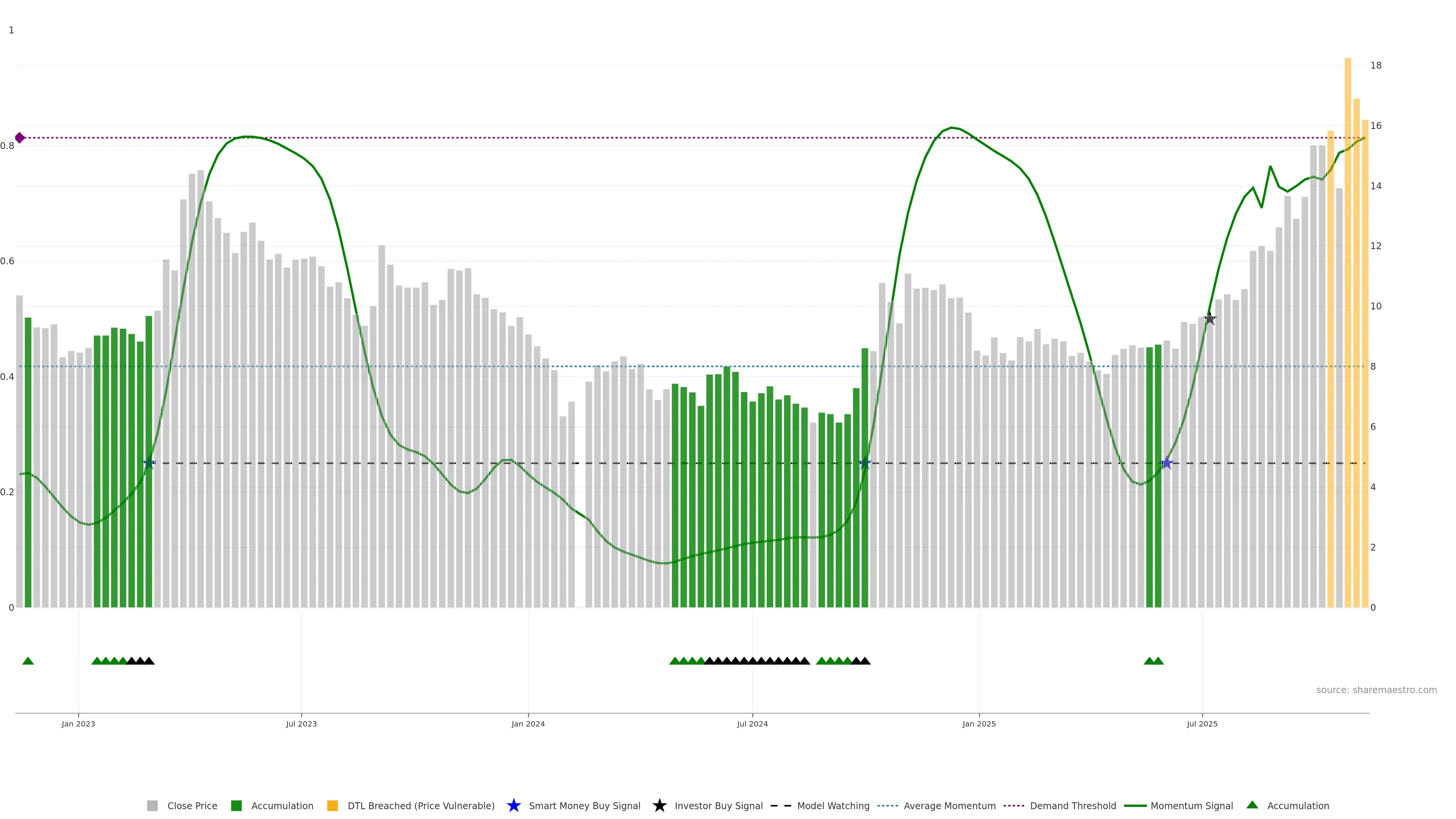Toggle Average Momentum dotted line legend entry
The height and width of the screenshot is (819, 1456).
887,805
